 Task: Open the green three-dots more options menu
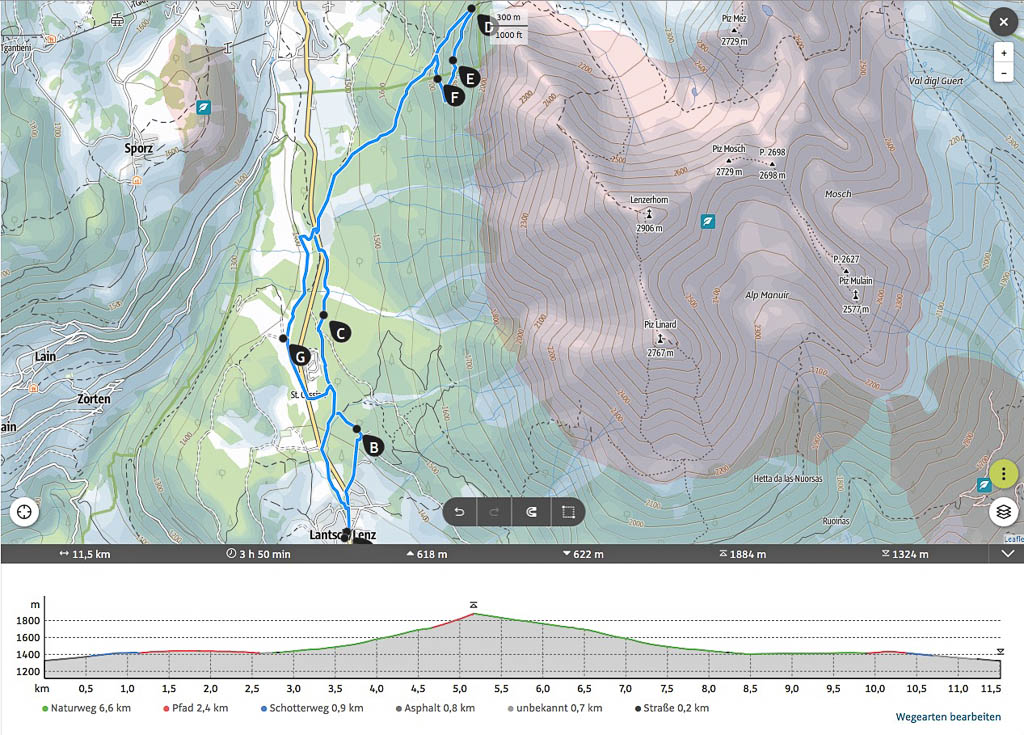1003,473
